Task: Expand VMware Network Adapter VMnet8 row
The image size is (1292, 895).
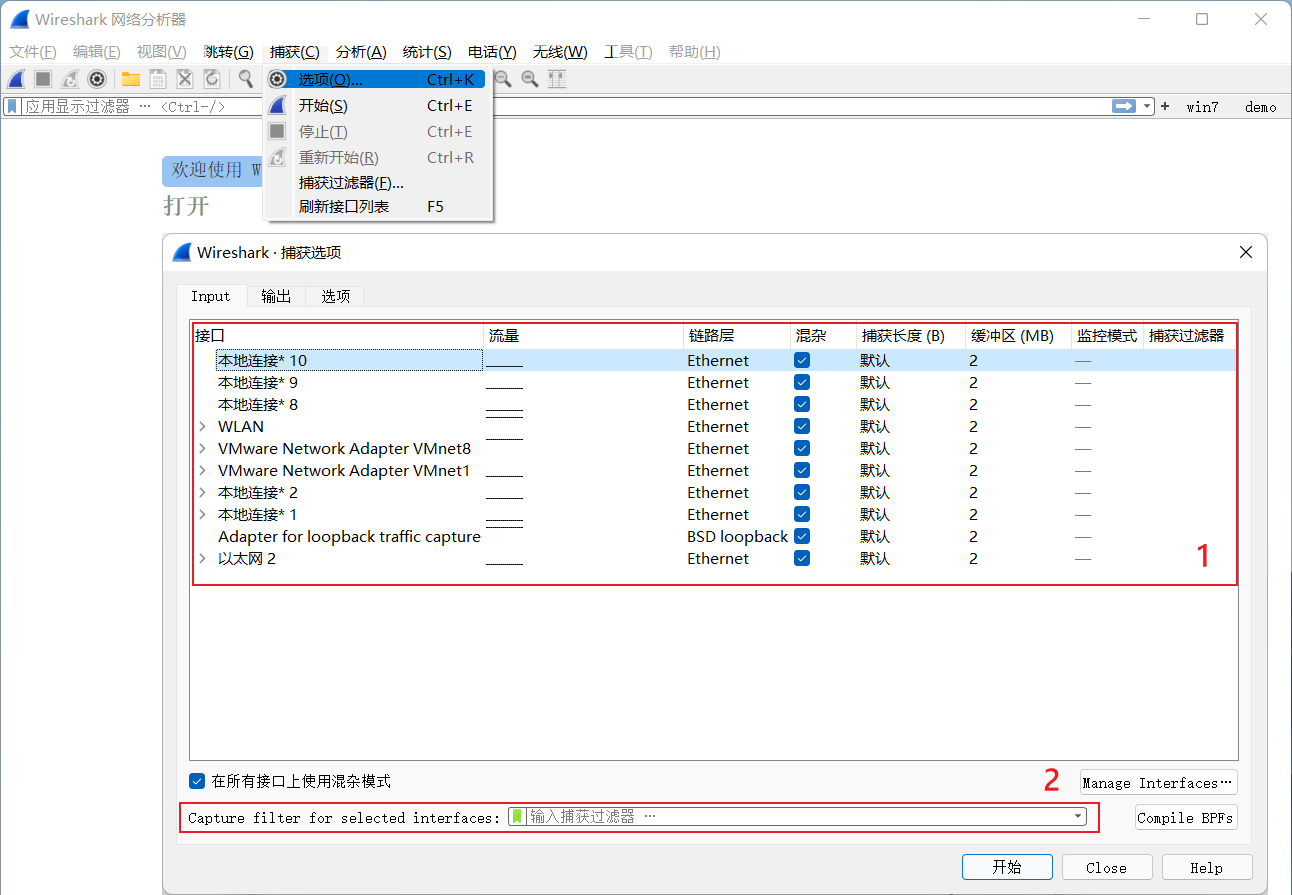Action: tap(202, 449)
